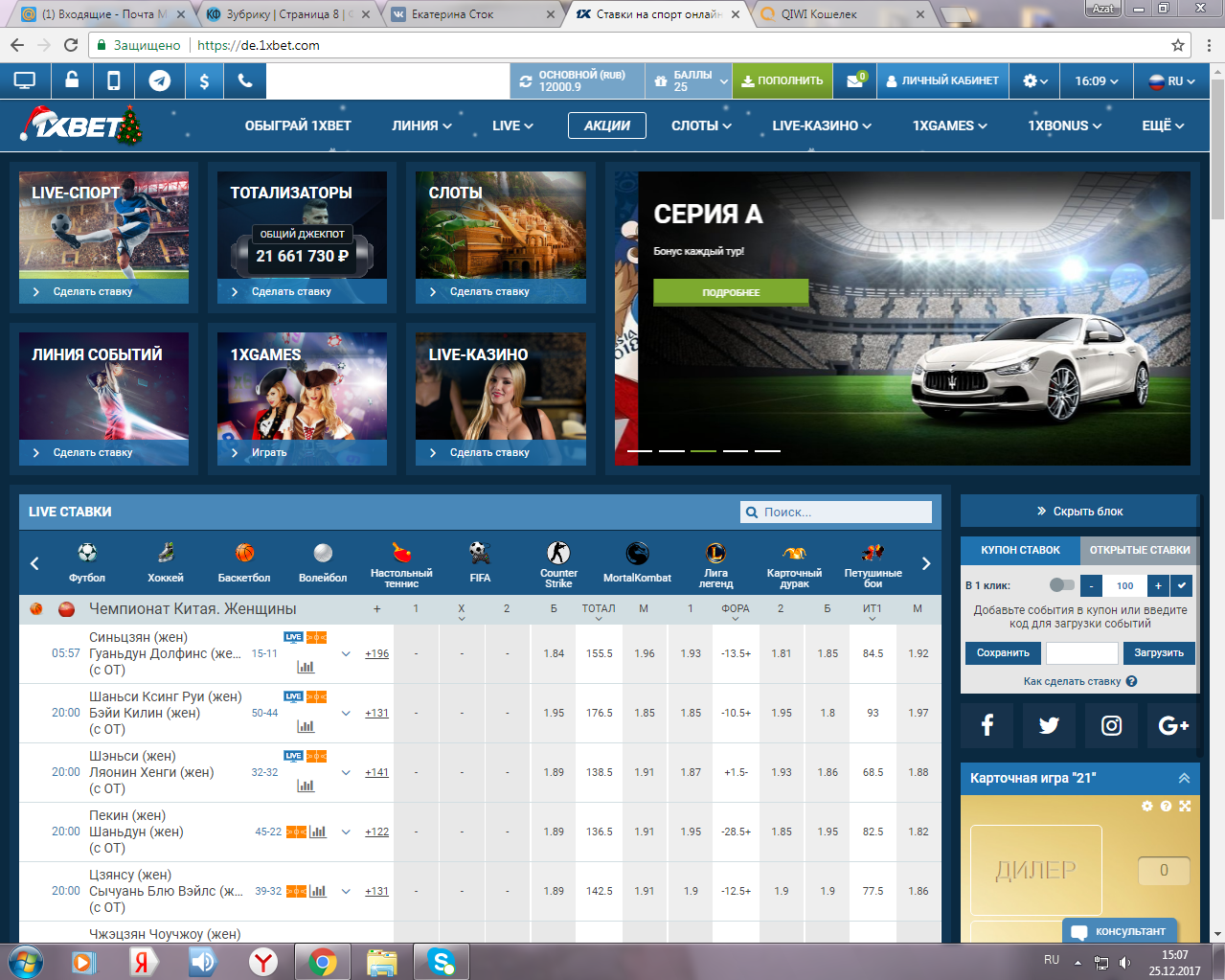Open Windows Start button
The height and width of the screenshot is (980, 1225).
coord(26,961)
